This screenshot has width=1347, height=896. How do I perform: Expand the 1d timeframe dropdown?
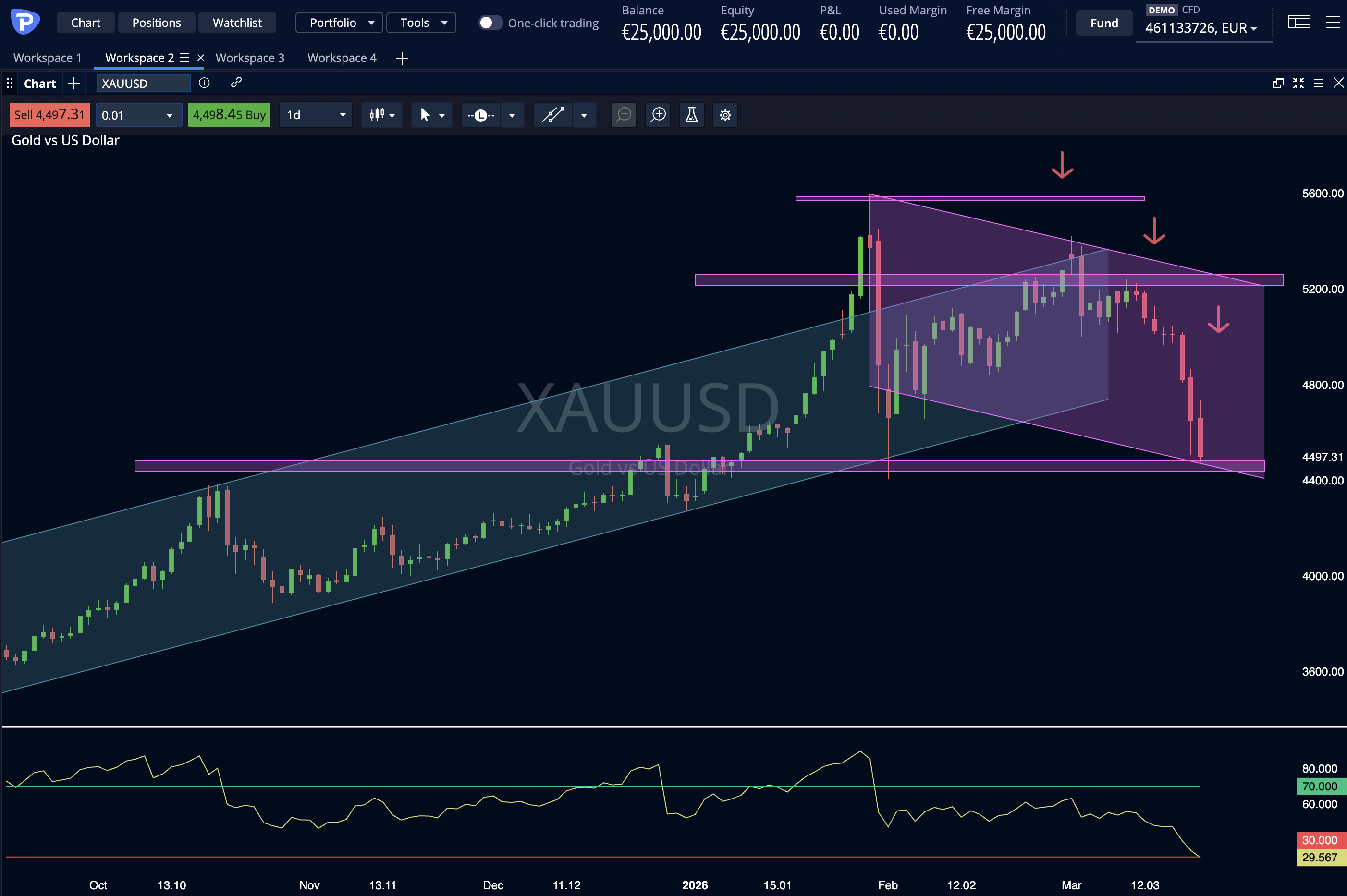[x=316, y=115]
